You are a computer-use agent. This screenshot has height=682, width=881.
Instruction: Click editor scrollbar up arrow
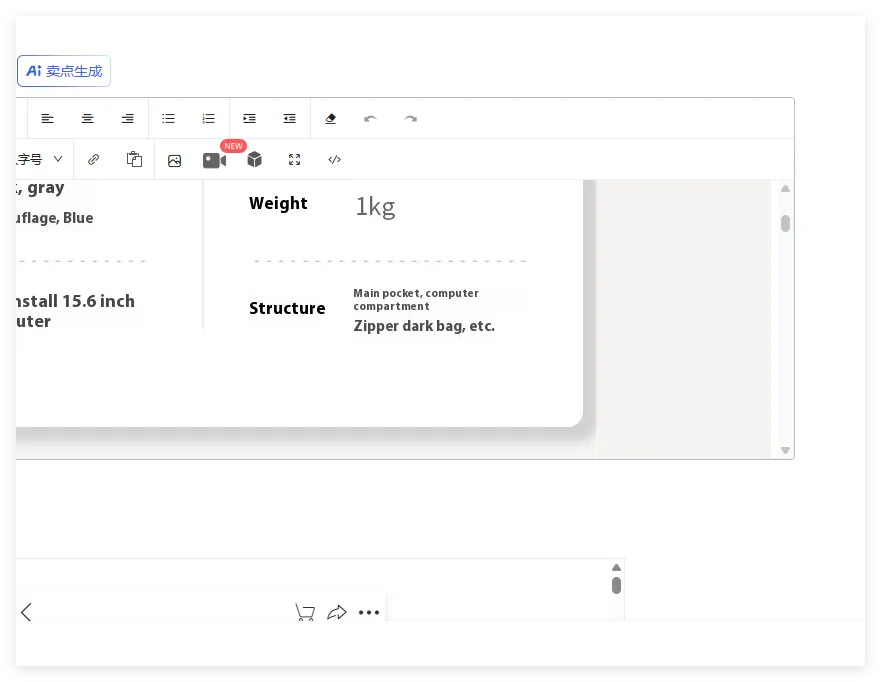(x=785, y=189)
